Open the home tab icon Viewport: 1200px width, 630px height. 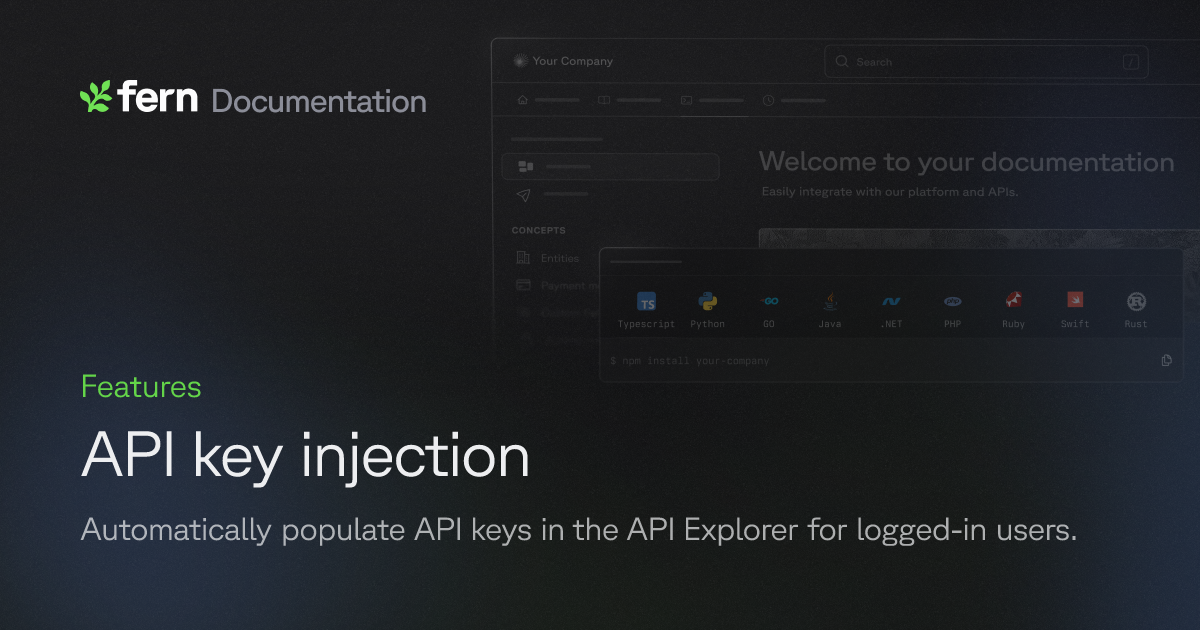(522, 100)
